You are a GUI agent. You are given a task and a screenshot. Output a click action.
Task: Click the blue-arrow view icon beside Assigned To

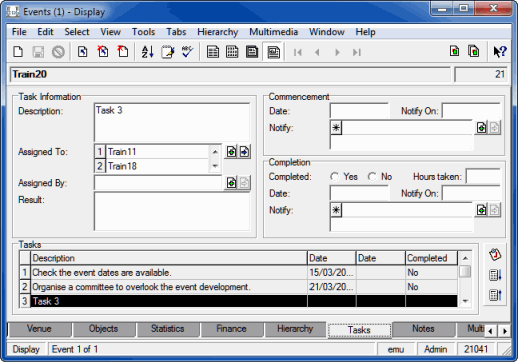pyautogui.click(x=244, y=152)
